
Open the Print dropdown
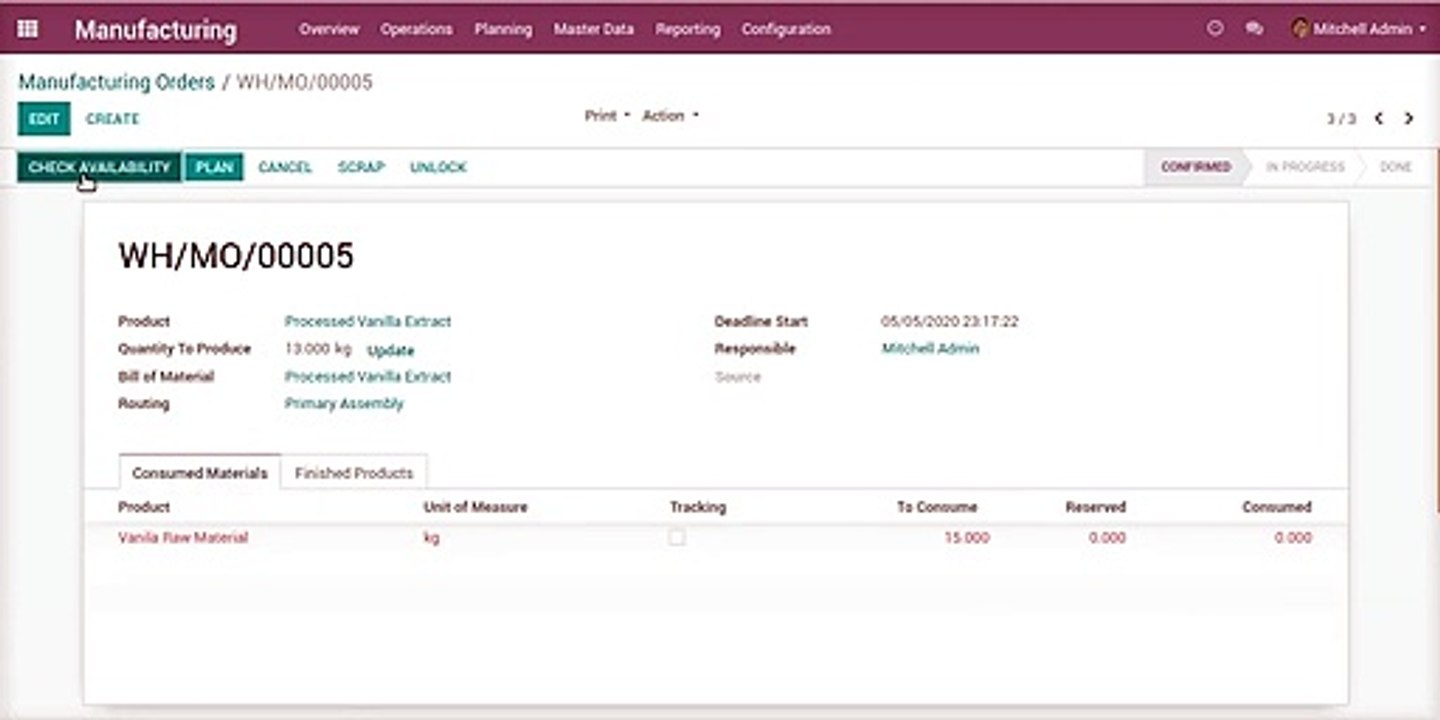tap(607, 115)
